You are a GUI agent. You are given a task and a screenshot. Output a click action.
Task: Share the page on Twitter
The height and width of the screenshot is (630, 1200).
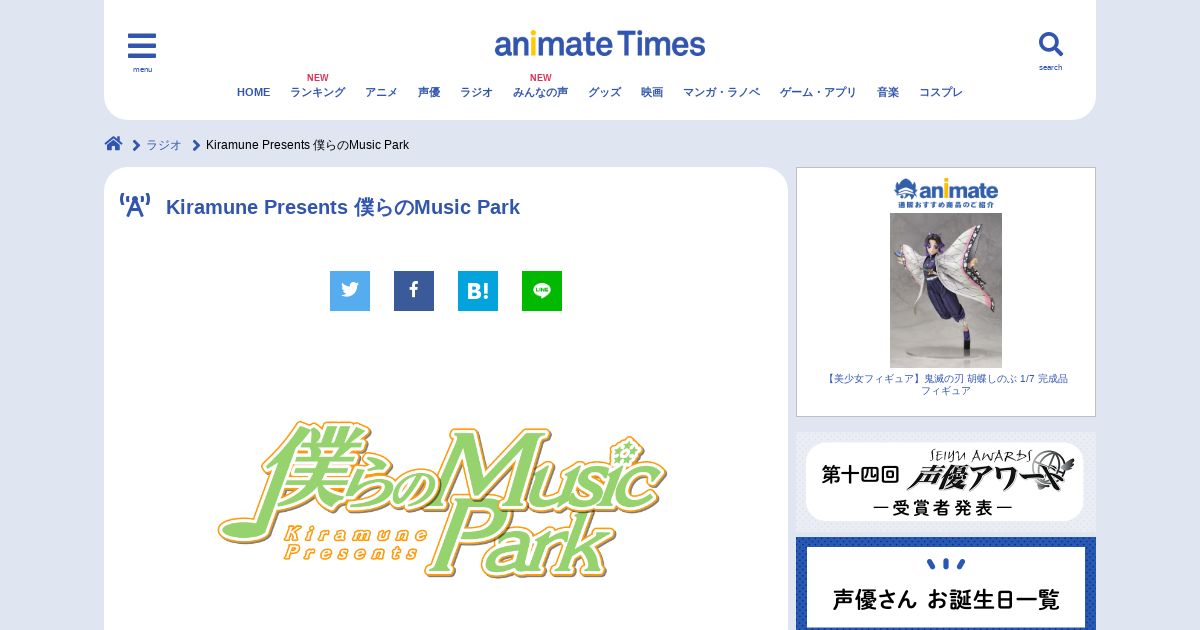[350, 291]
